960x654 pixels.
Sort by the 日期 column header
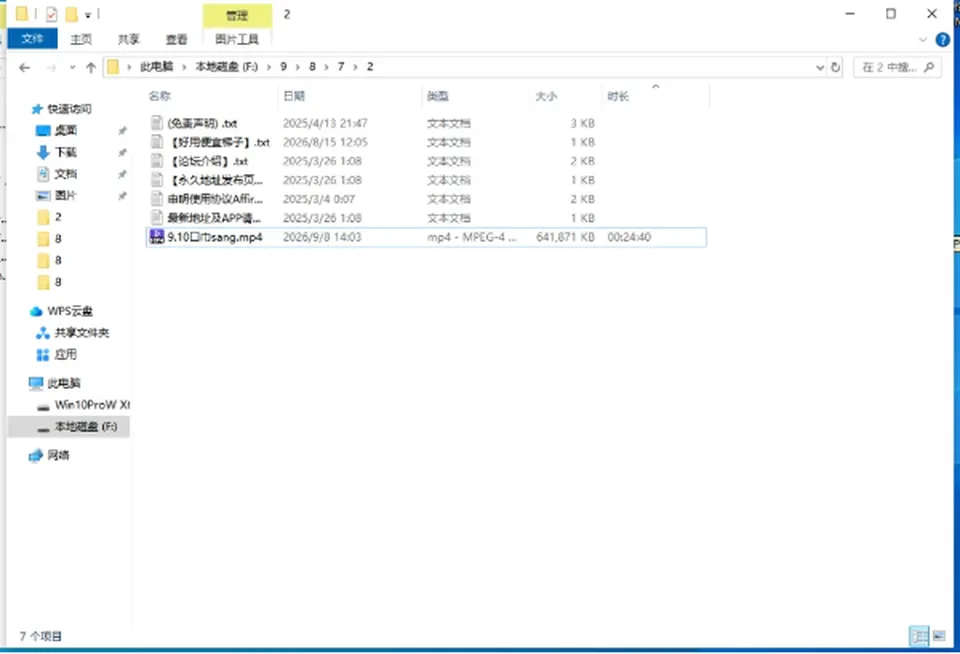click(294, 96)
